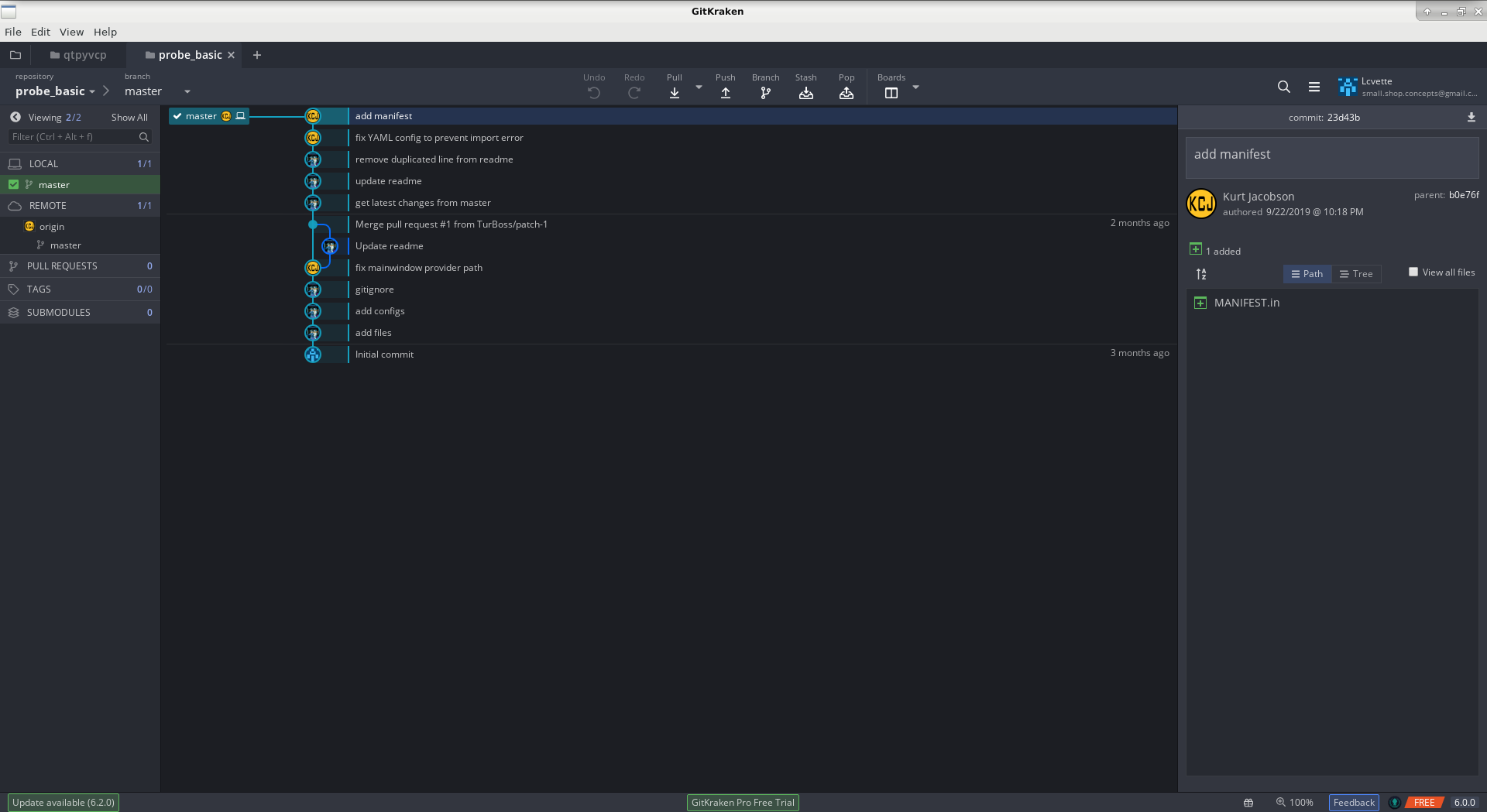
Task: Open parent commit b0e76f link
Action: (x=1464, y=195)
